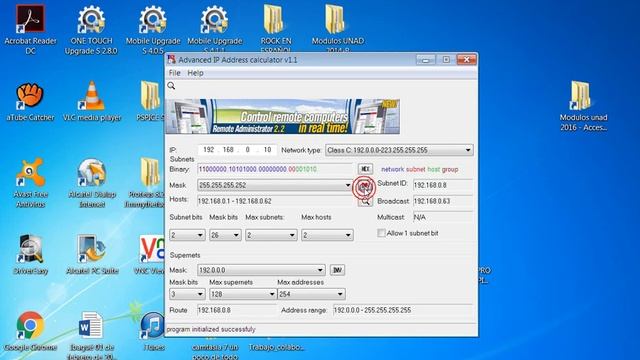The height and width of the screenshot is (360, 640).
Task: Open Mobile Upgrade S 4.0.5 shortcut
Action: pos(153,29)
